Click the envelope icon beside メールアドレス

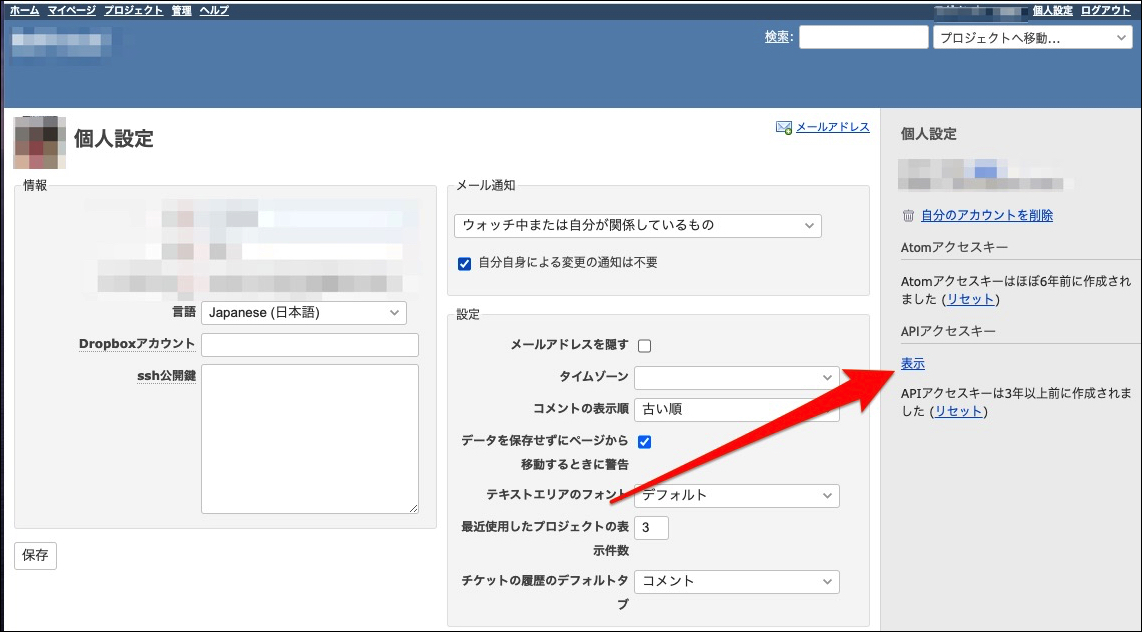point(782,126)
